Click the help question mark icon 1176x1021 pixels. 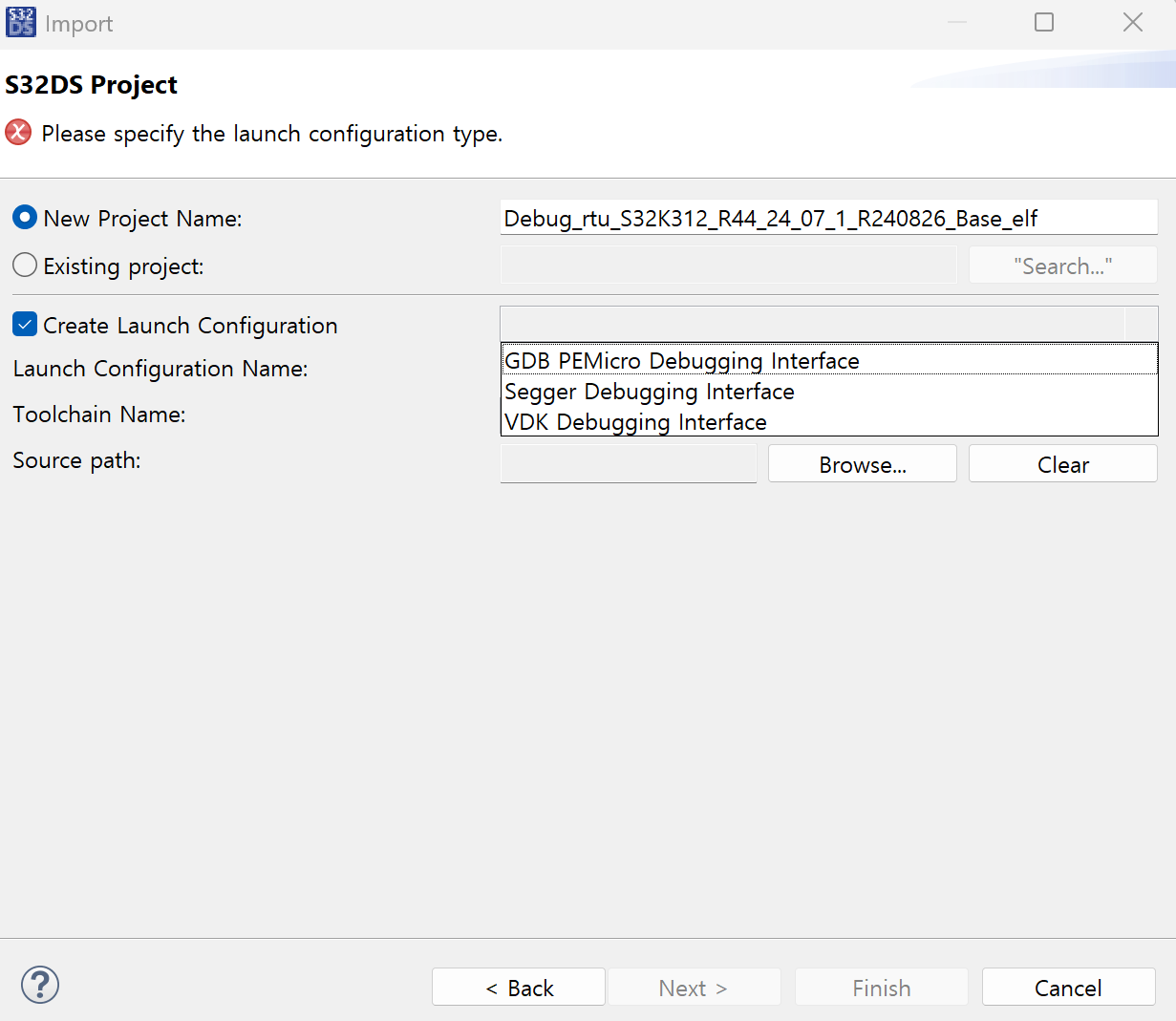coord(40,985)
